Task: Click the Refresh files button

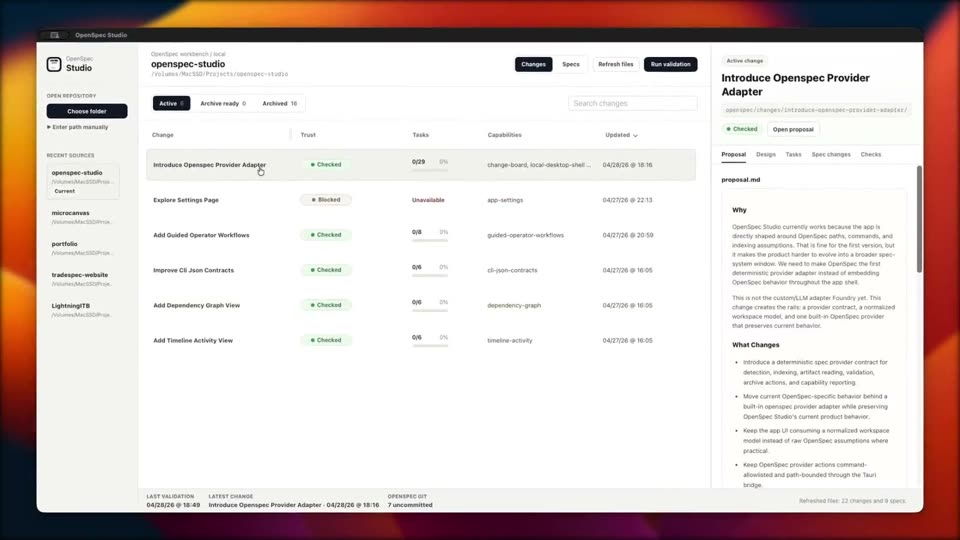Action: click(x=615, y=64)
